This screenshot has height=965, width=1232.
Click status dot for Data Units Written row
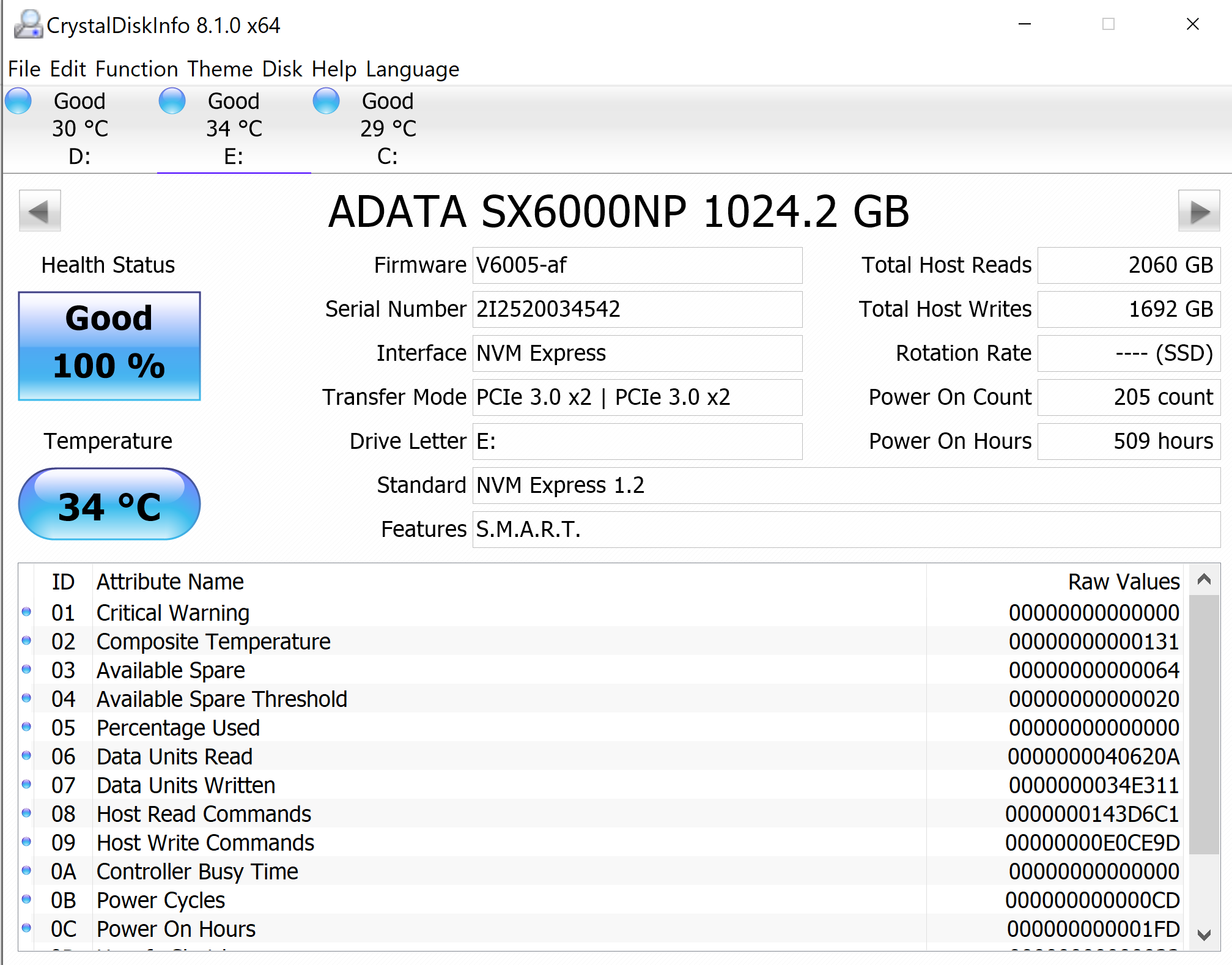[26, 784]
